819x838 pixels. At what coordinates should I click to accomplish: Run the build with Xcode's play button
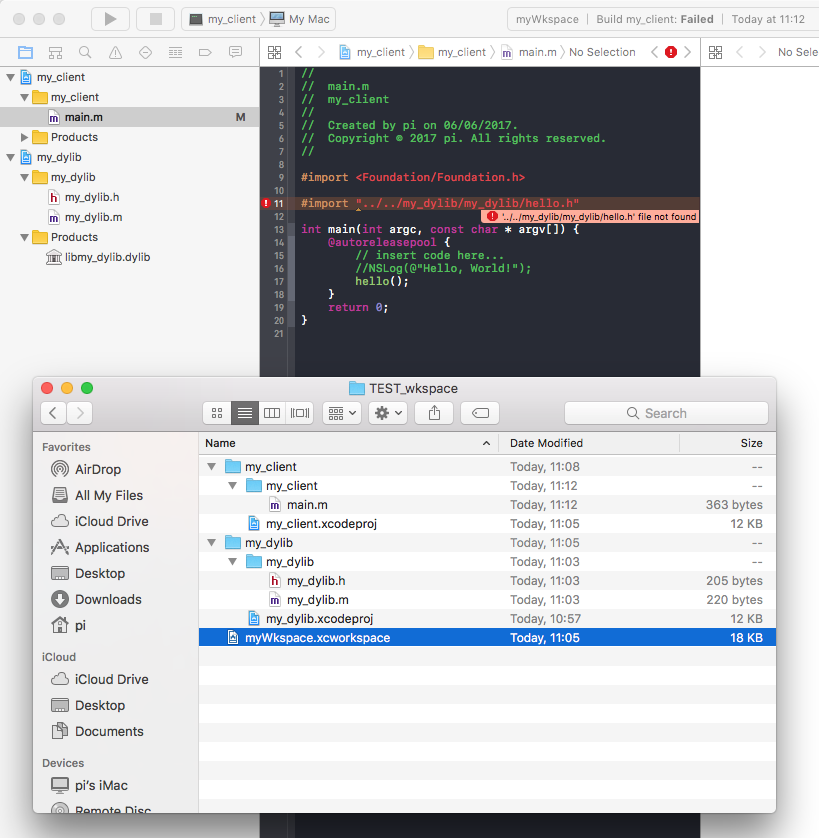pos(110,19)
